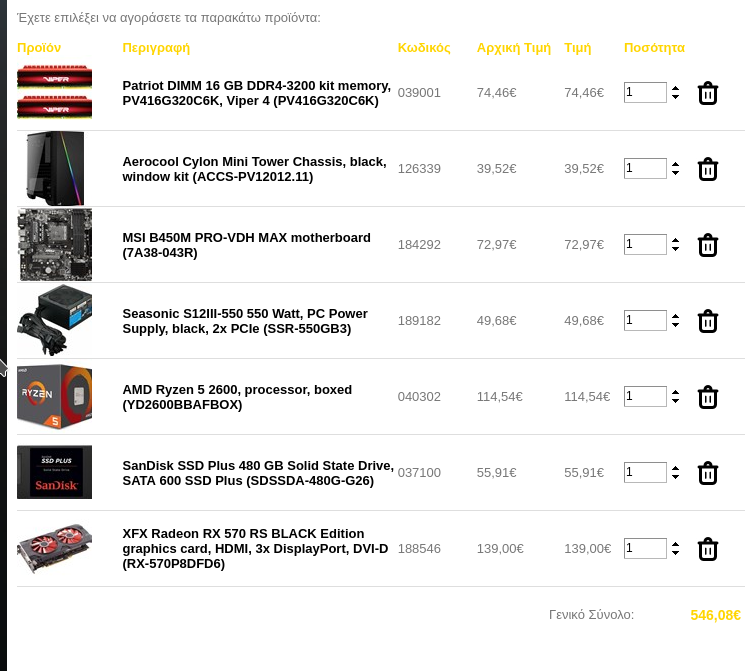Focus quantity field for XFX Radeon card
Screen dimensions: 750x671
click(645, 549)
